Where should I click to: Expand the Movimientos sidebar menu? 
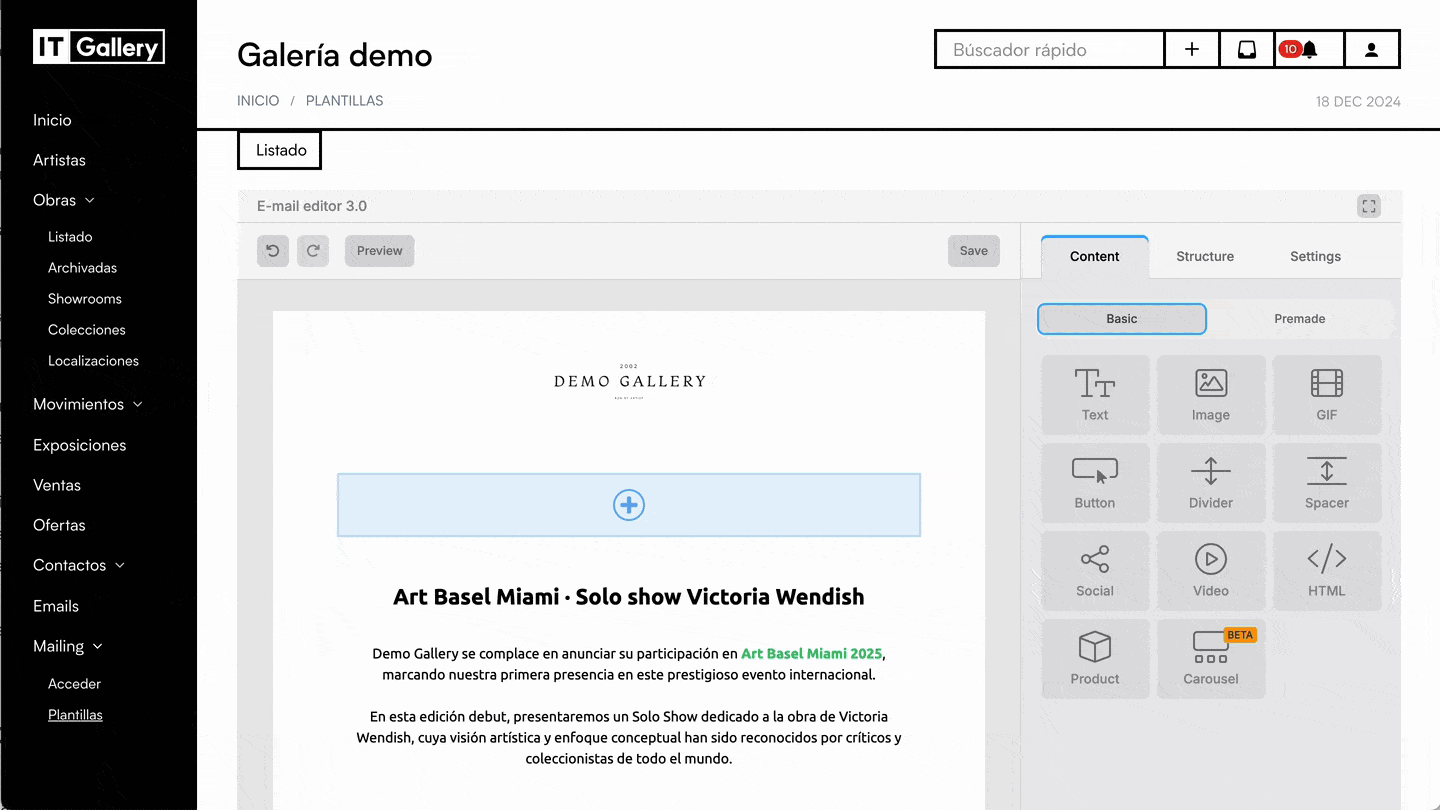88,404
